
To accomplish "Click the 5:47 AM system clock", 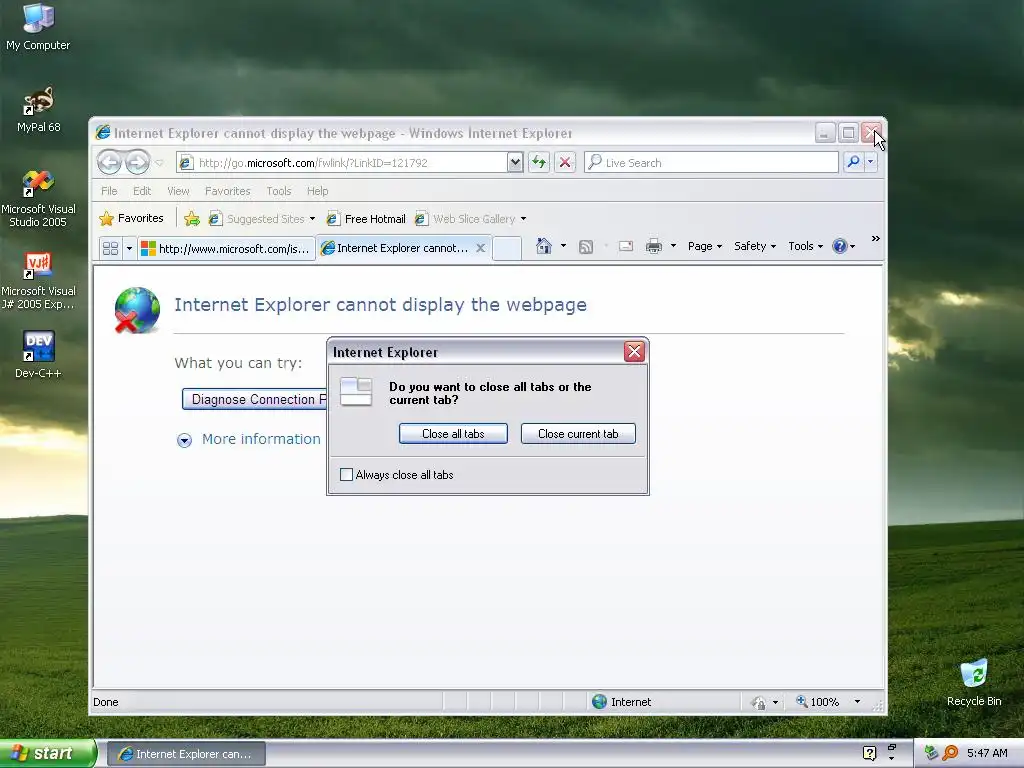I will point(987,753).
